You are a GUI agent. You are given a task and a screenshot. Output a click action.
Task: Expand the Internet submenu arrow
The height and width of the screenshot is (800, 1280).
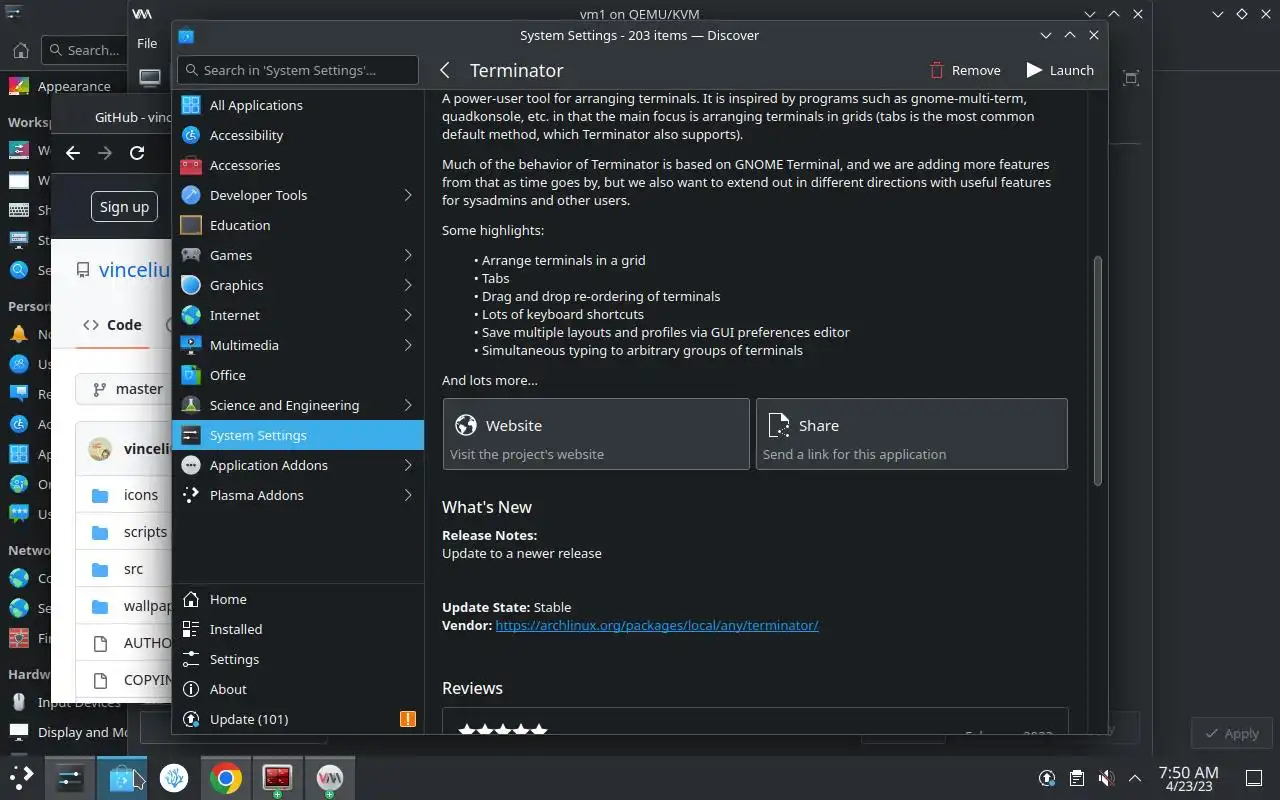pos(408,315)
